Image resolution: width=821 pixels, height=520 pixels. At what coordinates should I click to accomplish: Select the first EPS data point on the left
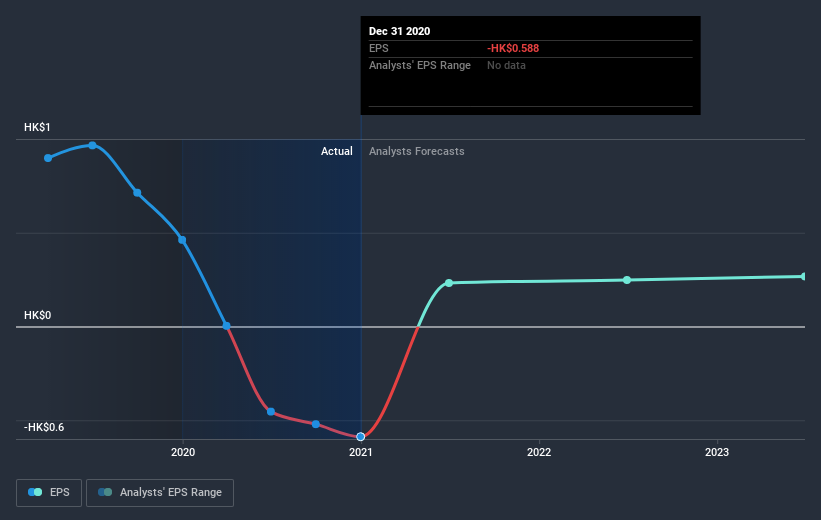(x=48, y=158)
